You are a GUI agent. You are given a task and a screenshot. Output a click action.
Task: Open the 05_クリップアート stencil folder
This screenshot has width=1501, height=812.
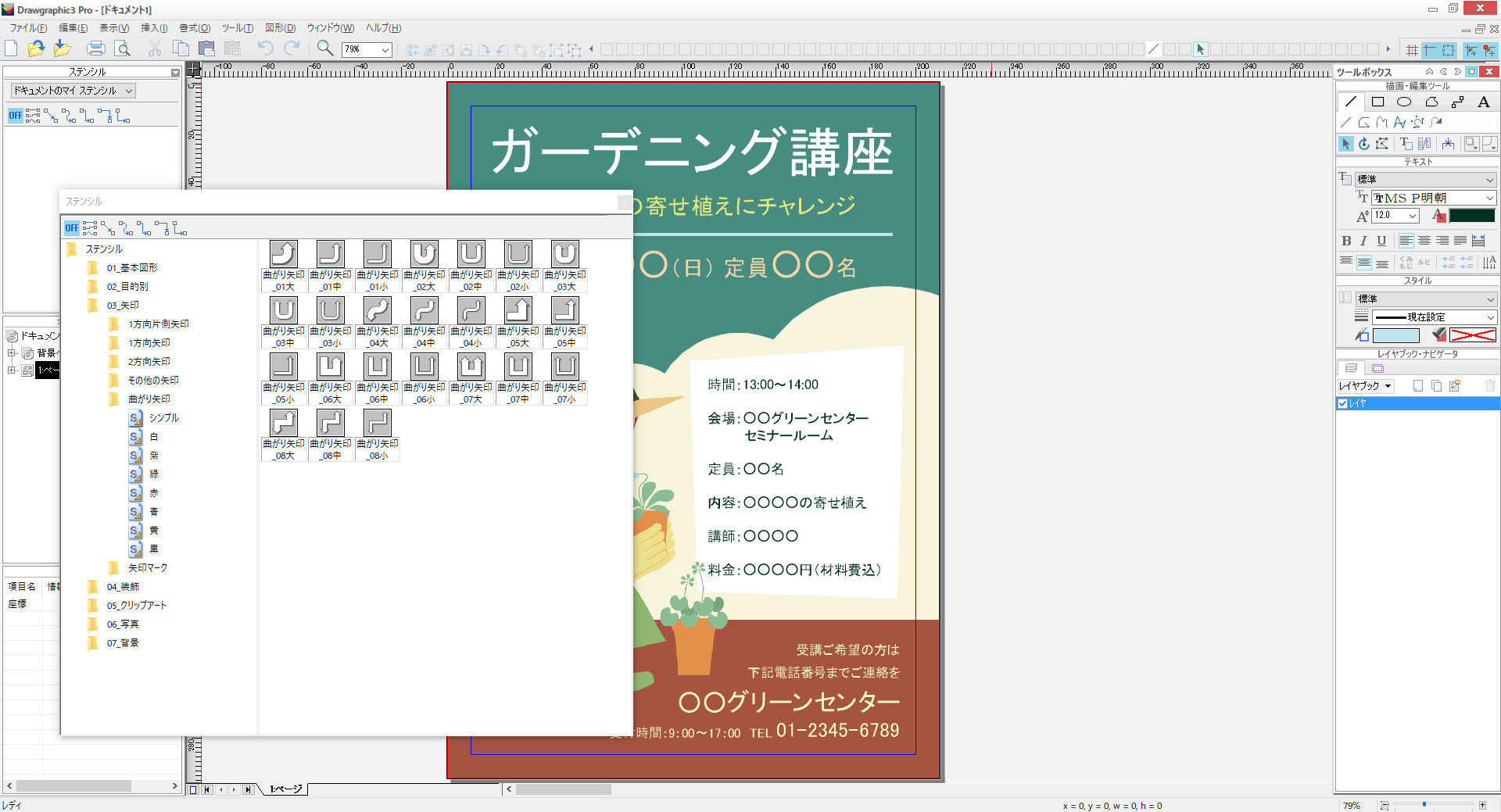point(137,606)
